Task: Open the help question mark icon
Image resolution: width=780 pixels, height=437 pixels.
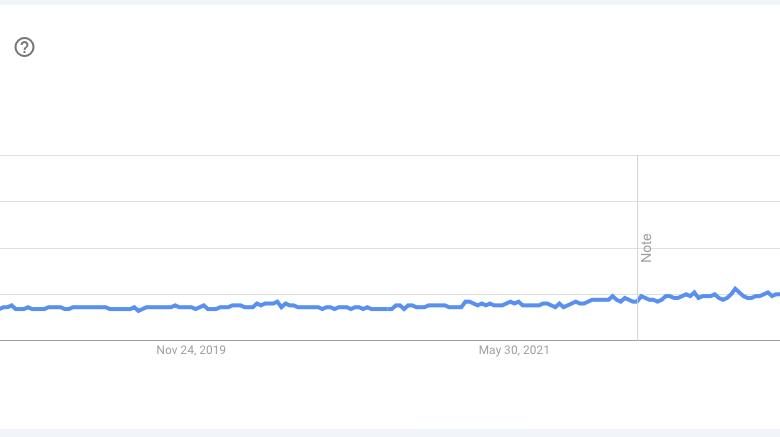Action: [24, 47]
